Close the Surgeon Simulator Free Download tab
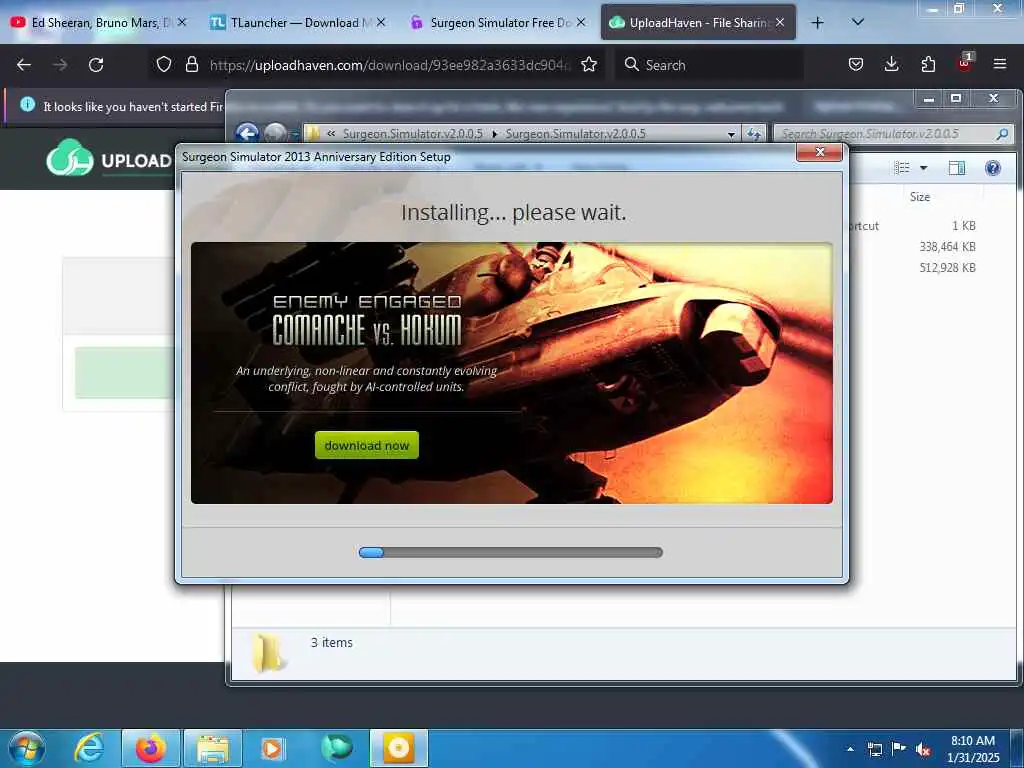 (581, 22)
